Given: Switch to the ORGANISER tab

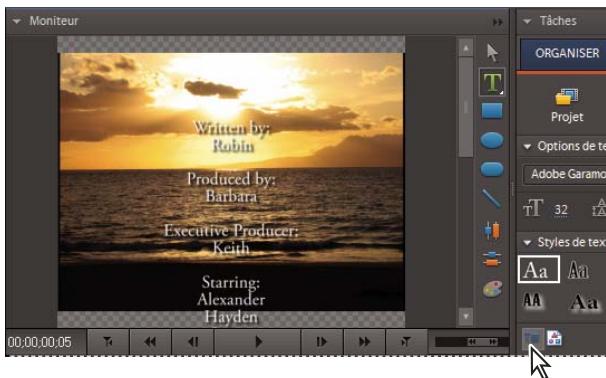Looking at the screenshot, I should click(563, 53).
